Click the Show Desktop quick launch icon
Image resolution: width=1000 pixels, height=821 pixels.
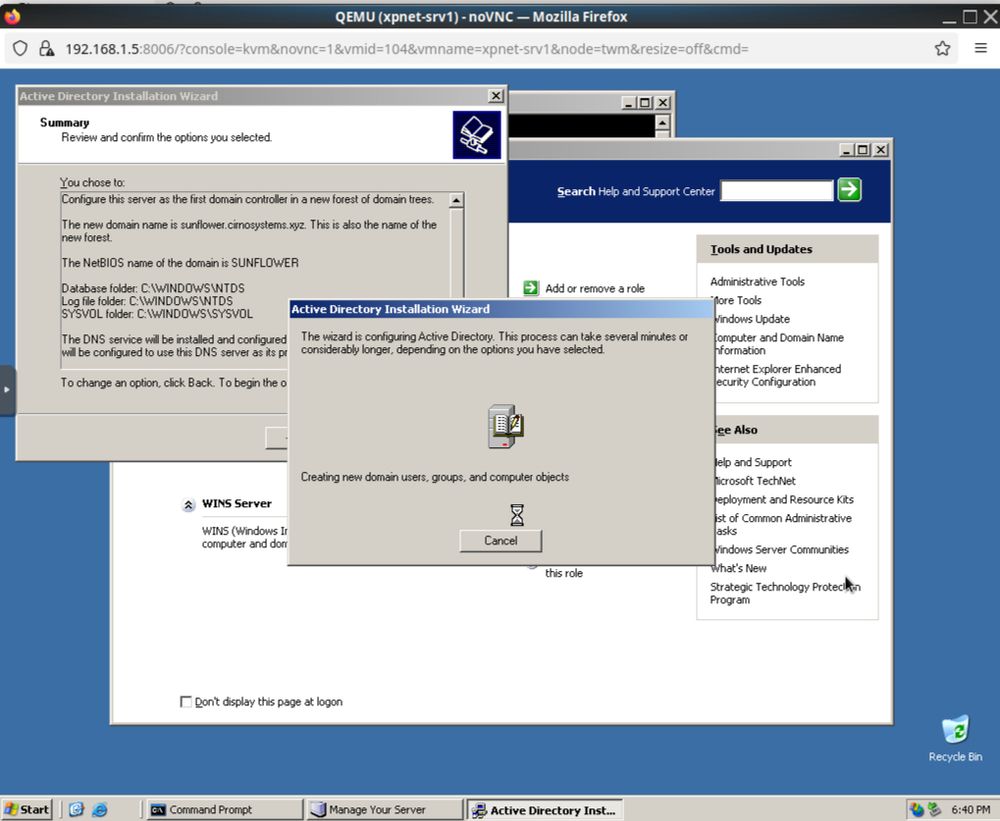(x=77, y=810)
